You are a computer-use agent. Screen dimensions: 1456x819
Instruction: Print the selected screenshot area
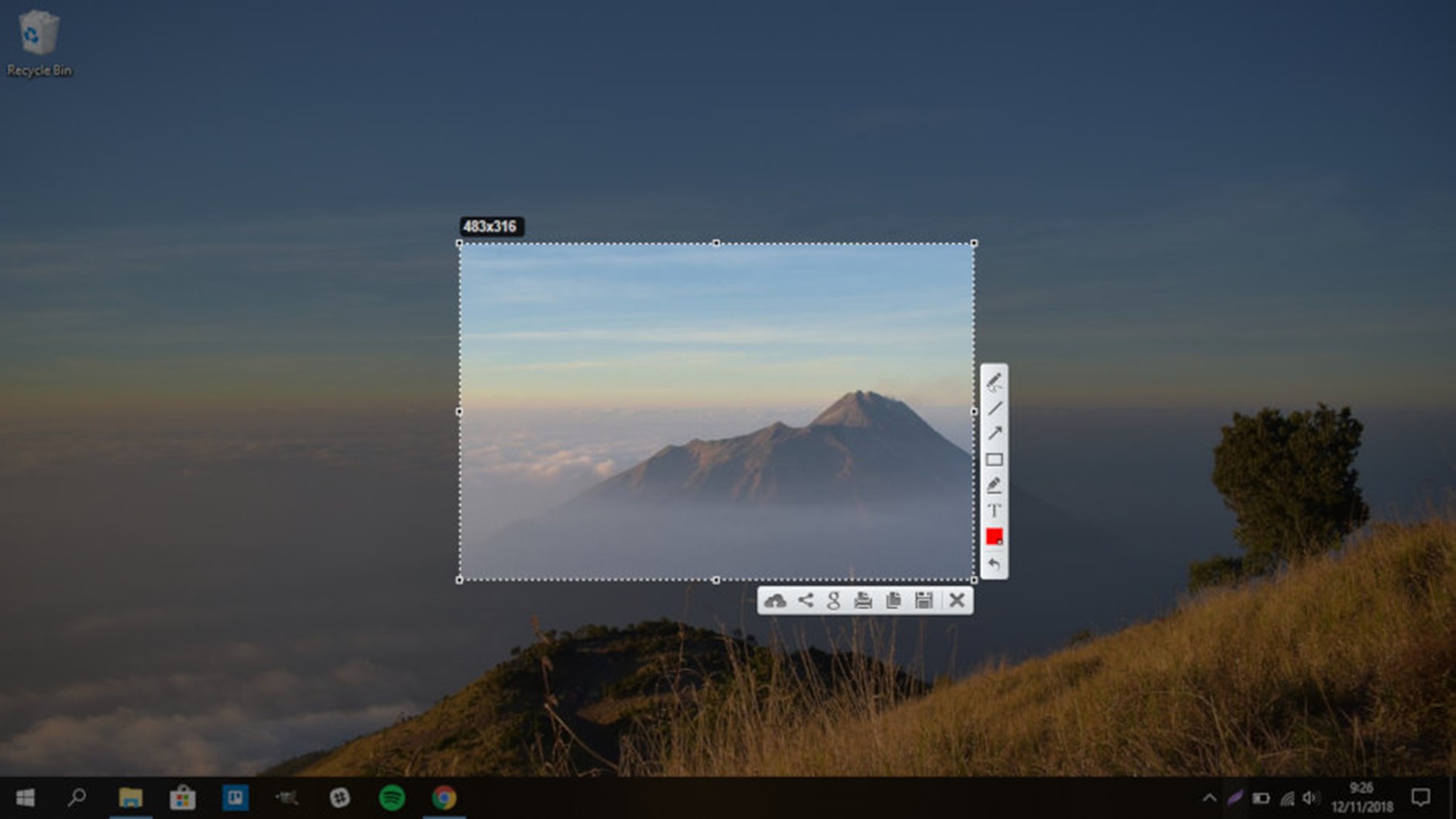(863, 600)
